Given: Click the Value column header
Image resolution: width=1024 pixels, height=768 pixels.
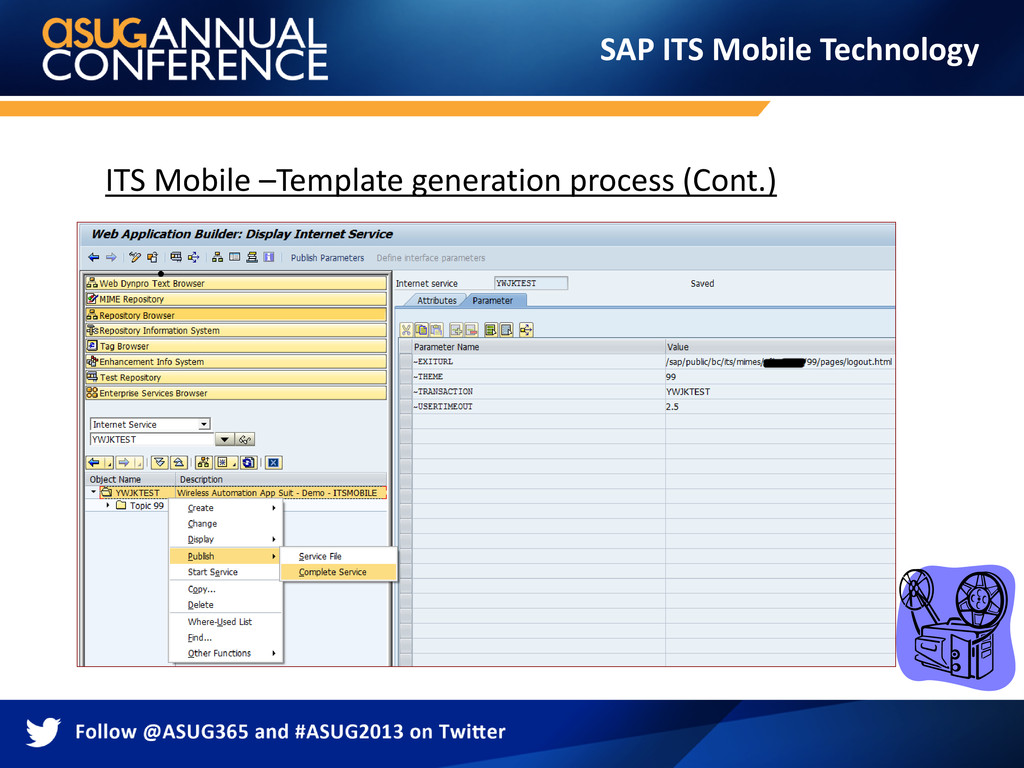Looking at the screenshot, I should 780,347.
